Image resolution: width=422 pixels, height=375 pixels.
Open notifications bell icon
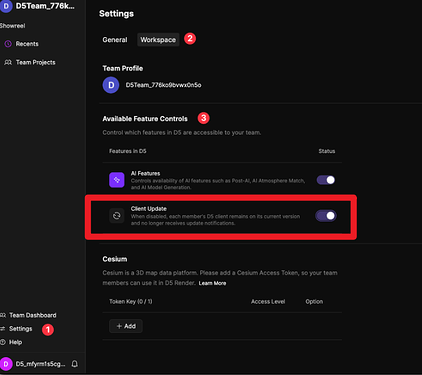[75, 364]
